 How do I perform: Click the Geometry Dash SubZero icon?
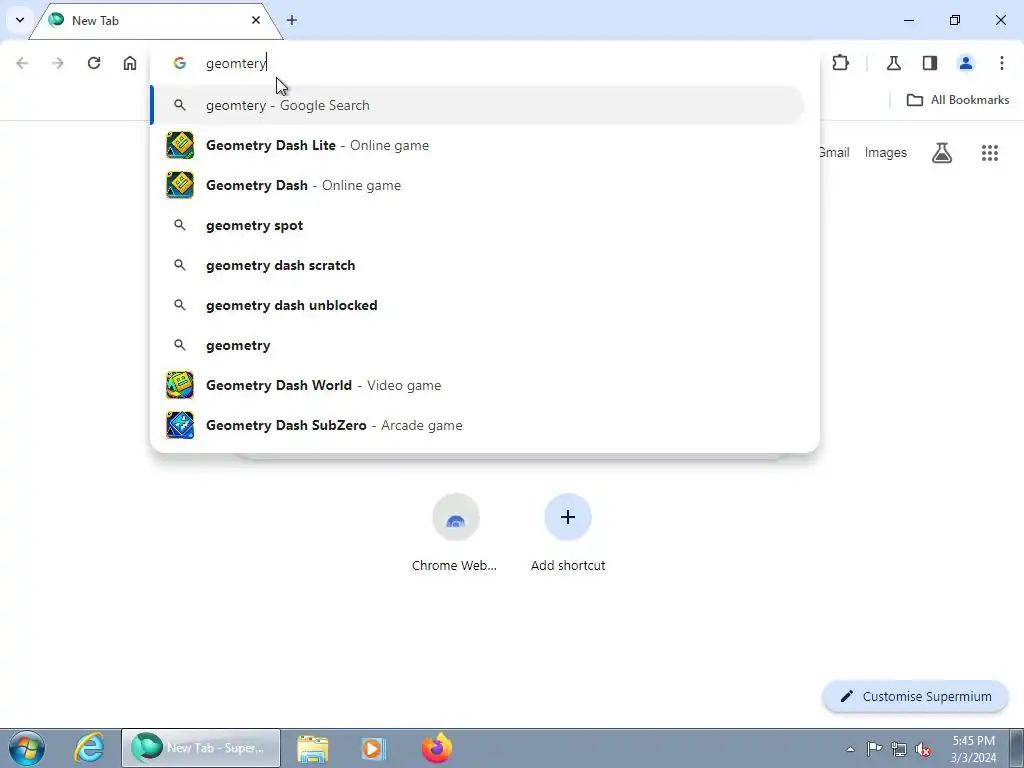tap(180, 425)
